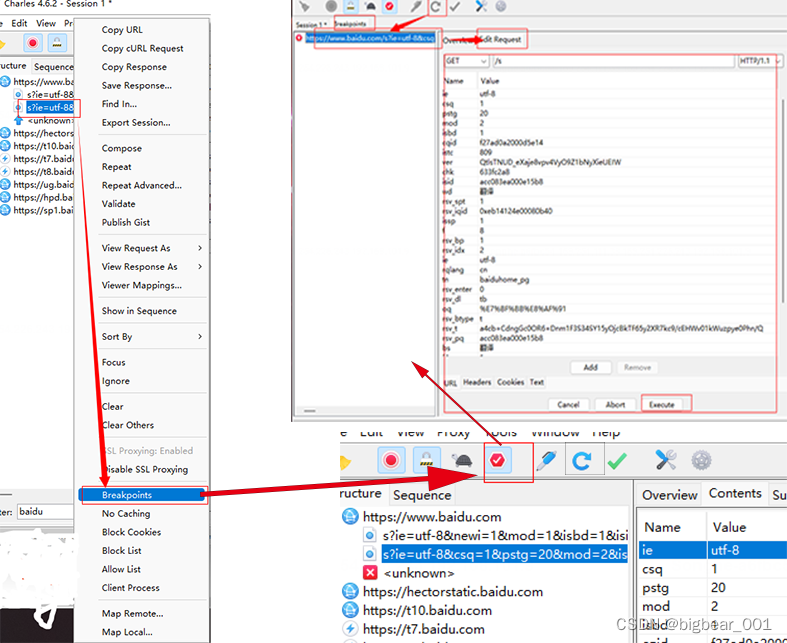Repeat request using the enlarged blue refresh icon
Image resolution: width=787 pixels, height=643 pixels.
click(582, 460)
